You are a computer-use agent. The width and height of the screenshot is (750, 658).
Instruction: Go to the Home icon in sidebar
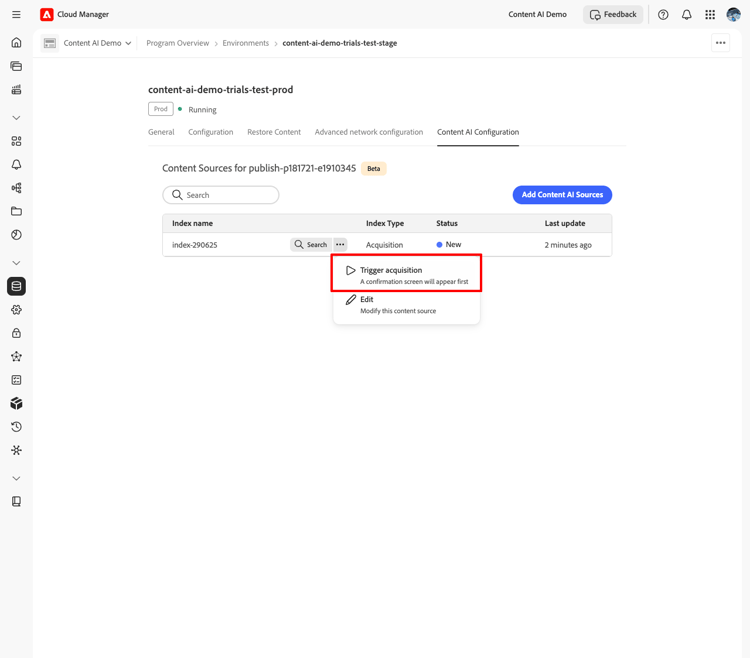[16, 43]
